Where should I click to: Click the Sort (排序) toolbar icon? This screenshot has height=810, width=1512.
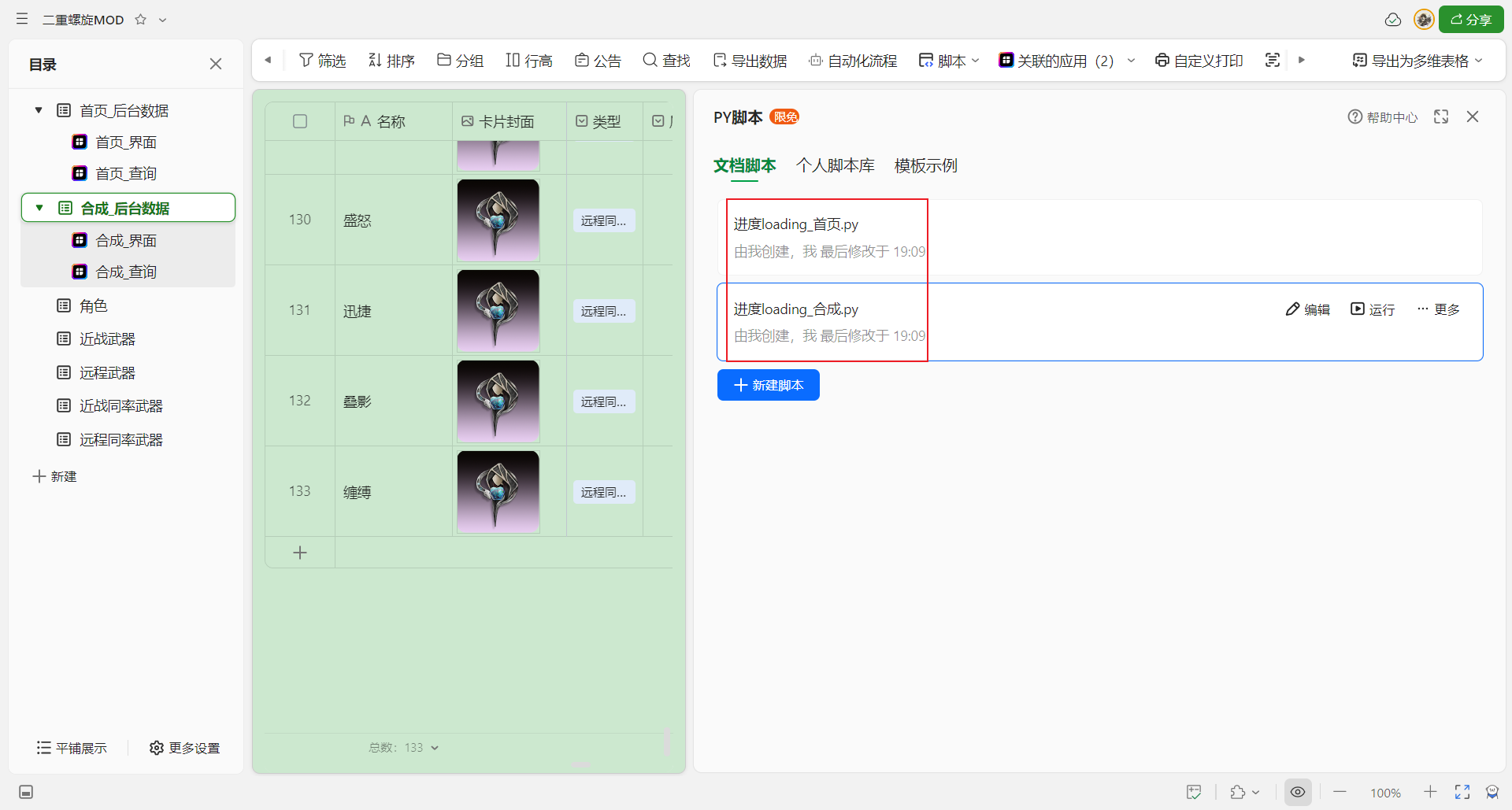click(391, 61)
